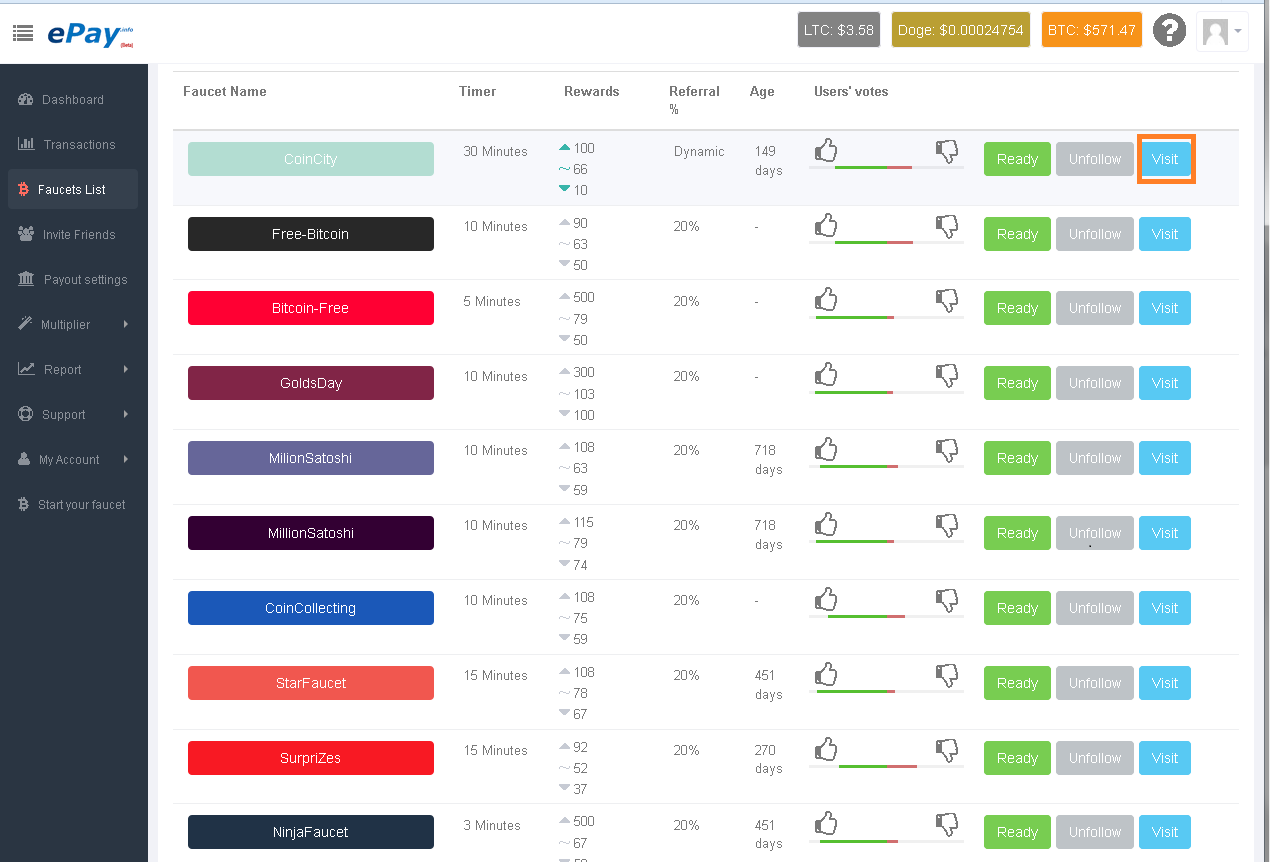Click the Free-Bitcoin faucet name button

pyautogui.click(x=311, y=234)
